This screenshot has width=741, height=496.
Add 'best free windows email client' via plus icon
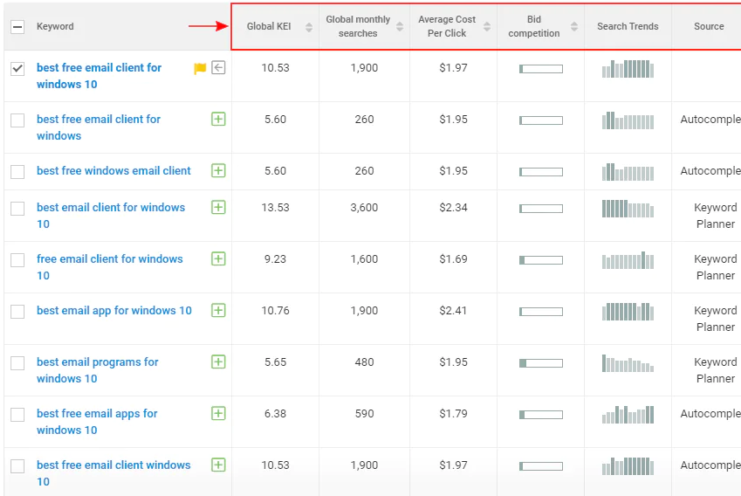tap(219, 171)
